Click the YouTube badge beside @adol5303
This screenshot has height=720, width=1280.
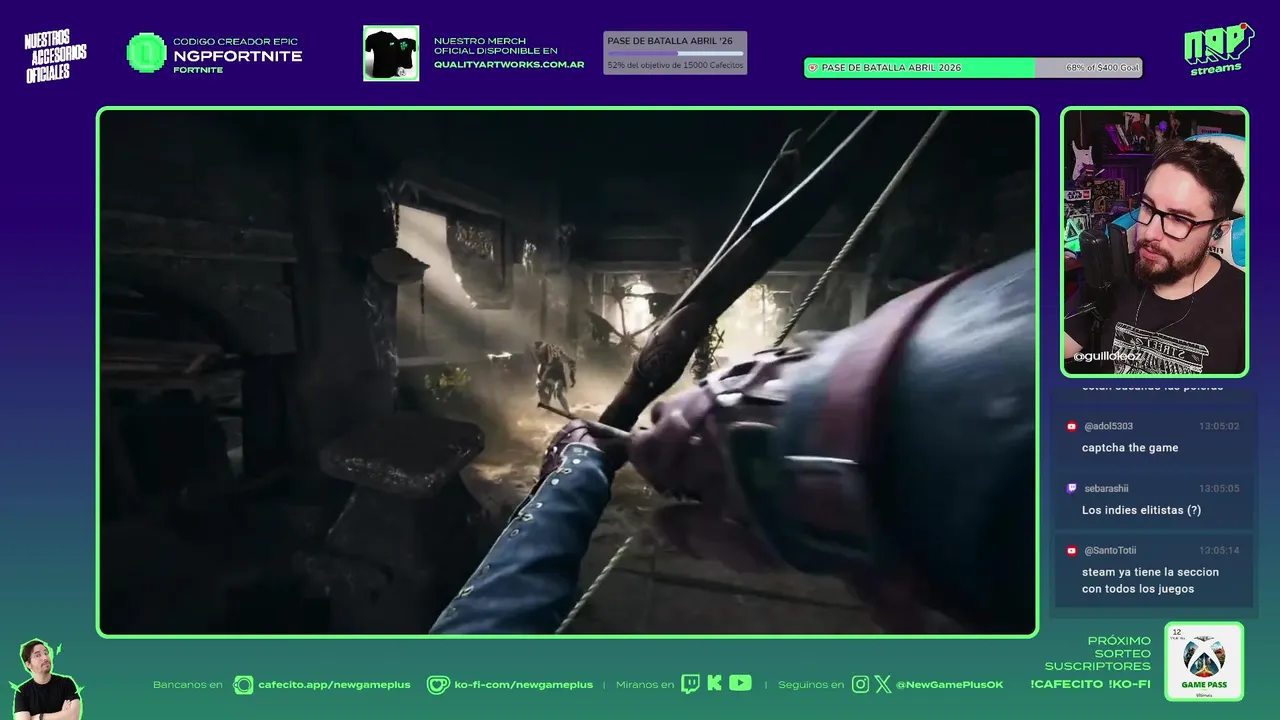(1072, 426)
